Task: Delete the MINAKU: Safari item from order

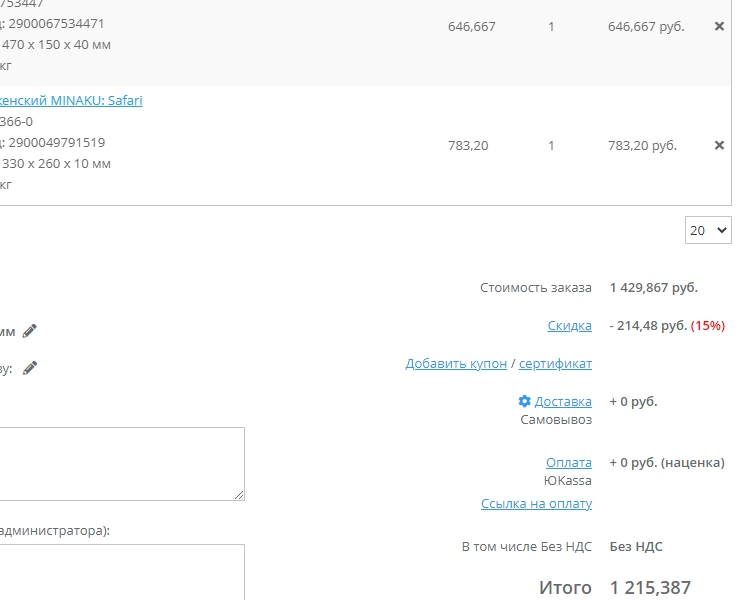Action: pyautogui.click(x=719, y=146)
